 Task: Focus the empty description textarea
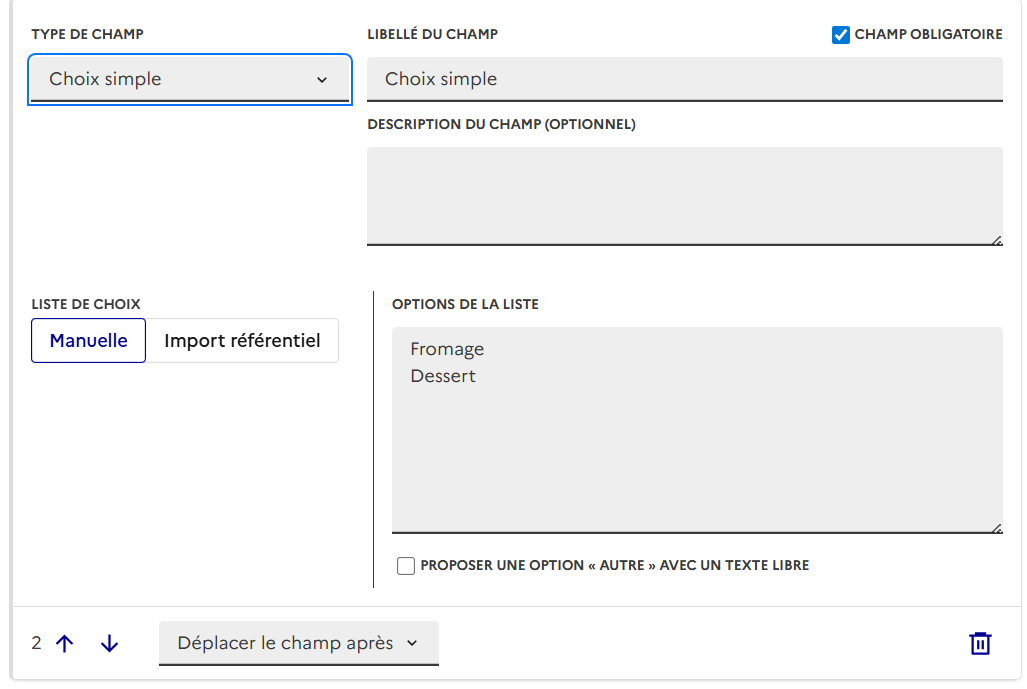point(684,195)
